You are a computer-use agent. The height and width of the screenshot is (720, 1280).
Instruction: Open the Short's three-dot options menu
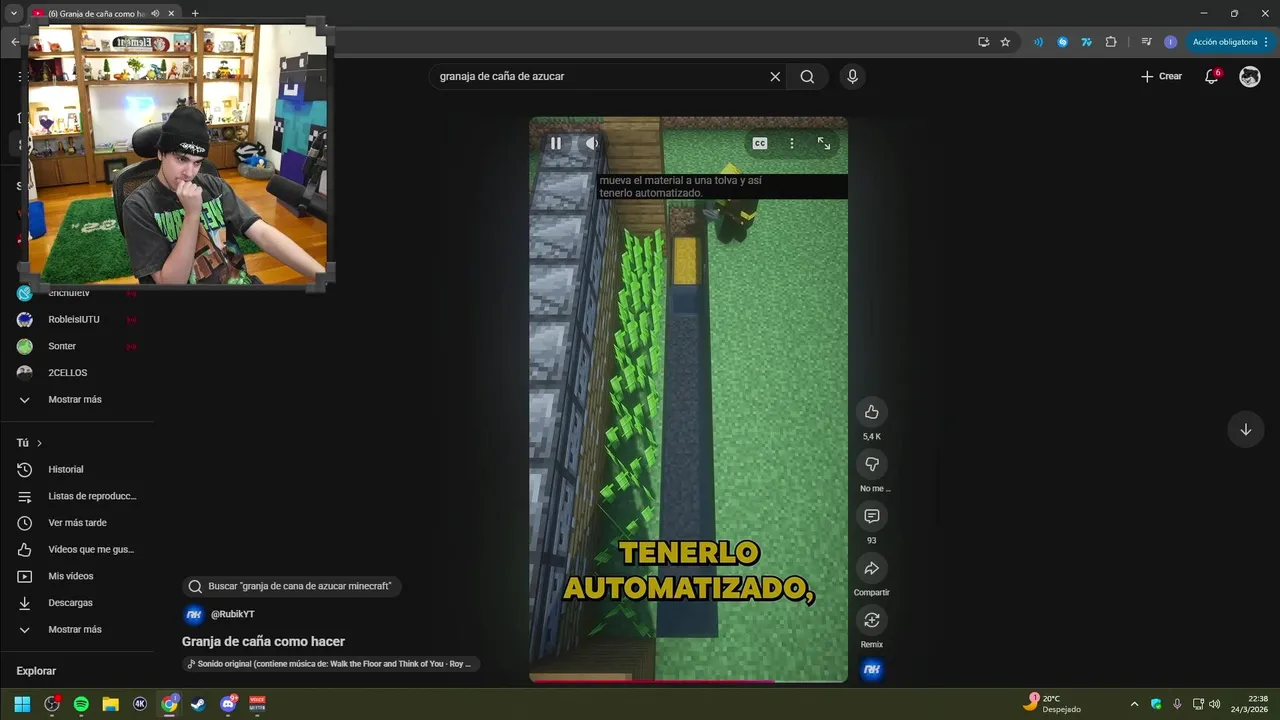(x=792, y=143)
